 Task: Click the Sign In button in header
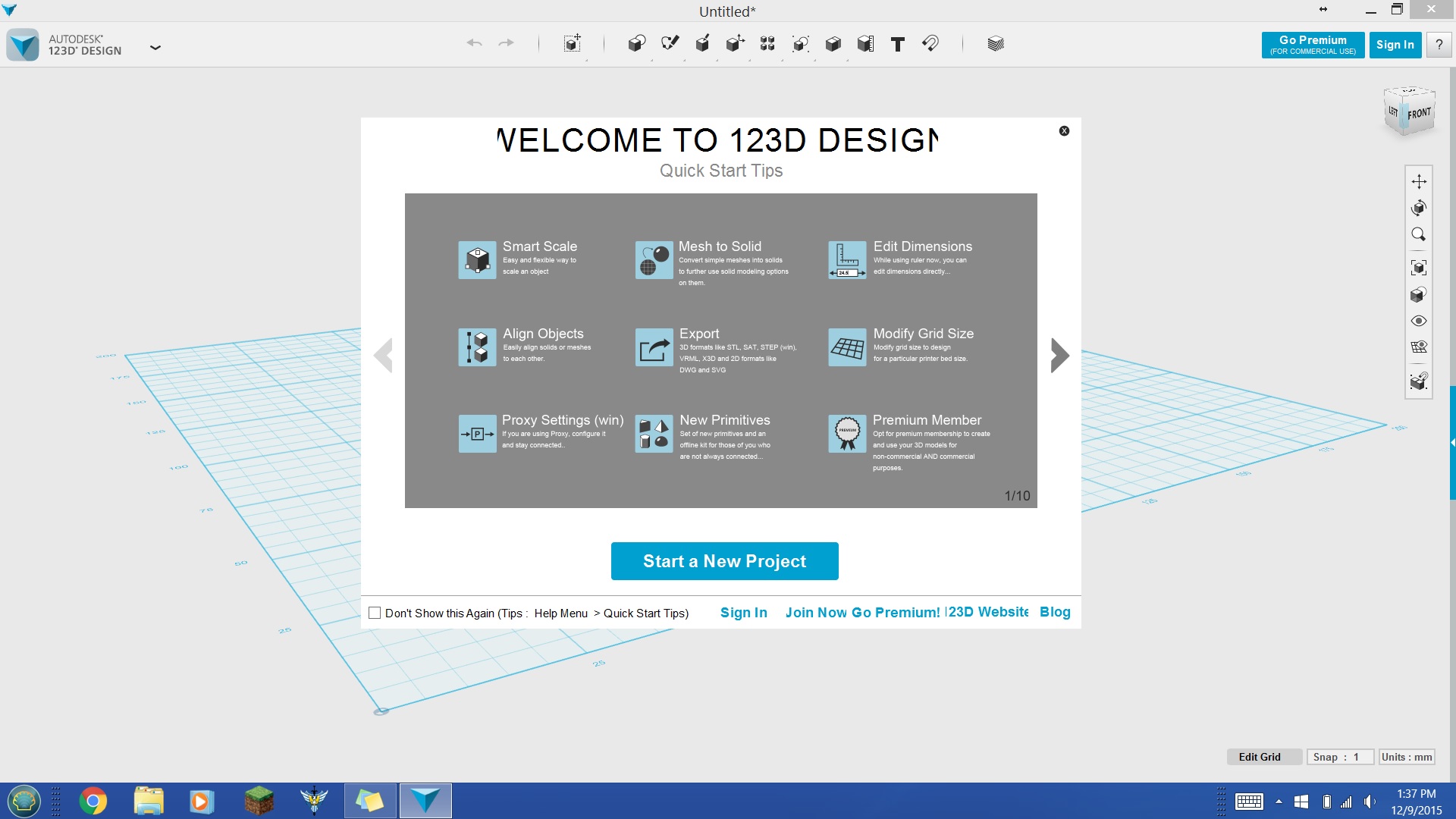pyautogui.click(x=1395, y=45)
